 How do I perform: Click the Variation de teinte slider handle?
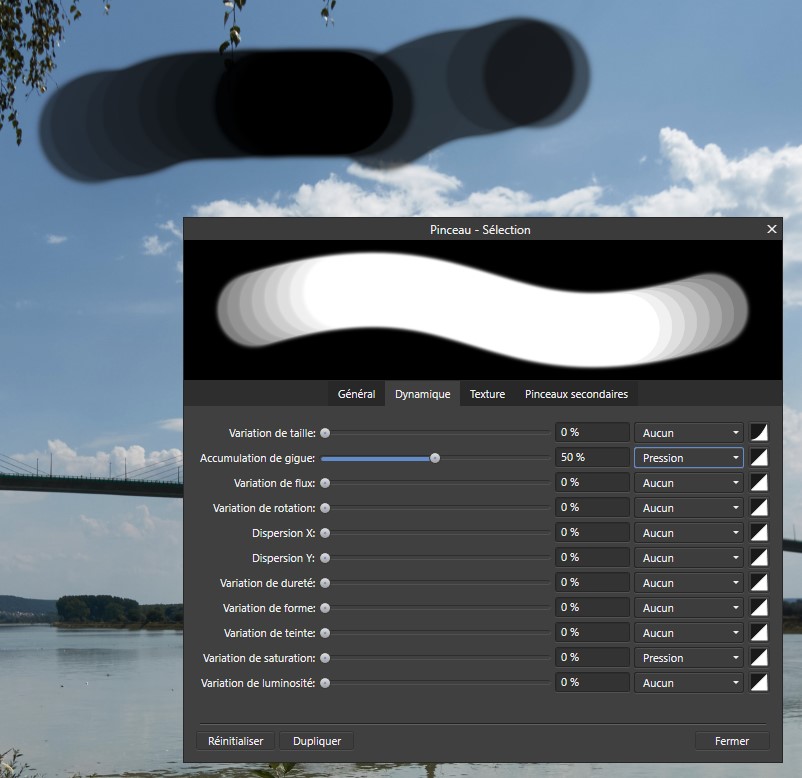tap(325, 633)
